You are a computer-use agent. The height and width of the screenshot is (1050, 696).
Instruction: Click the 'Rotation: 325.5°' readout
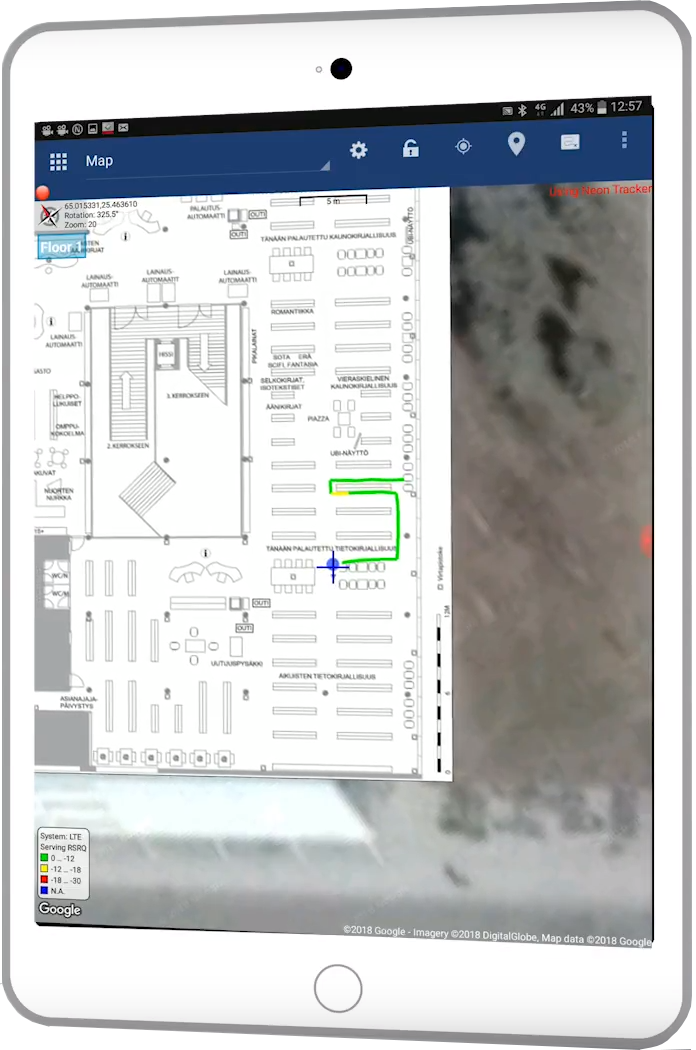click(x=91, y=215)
